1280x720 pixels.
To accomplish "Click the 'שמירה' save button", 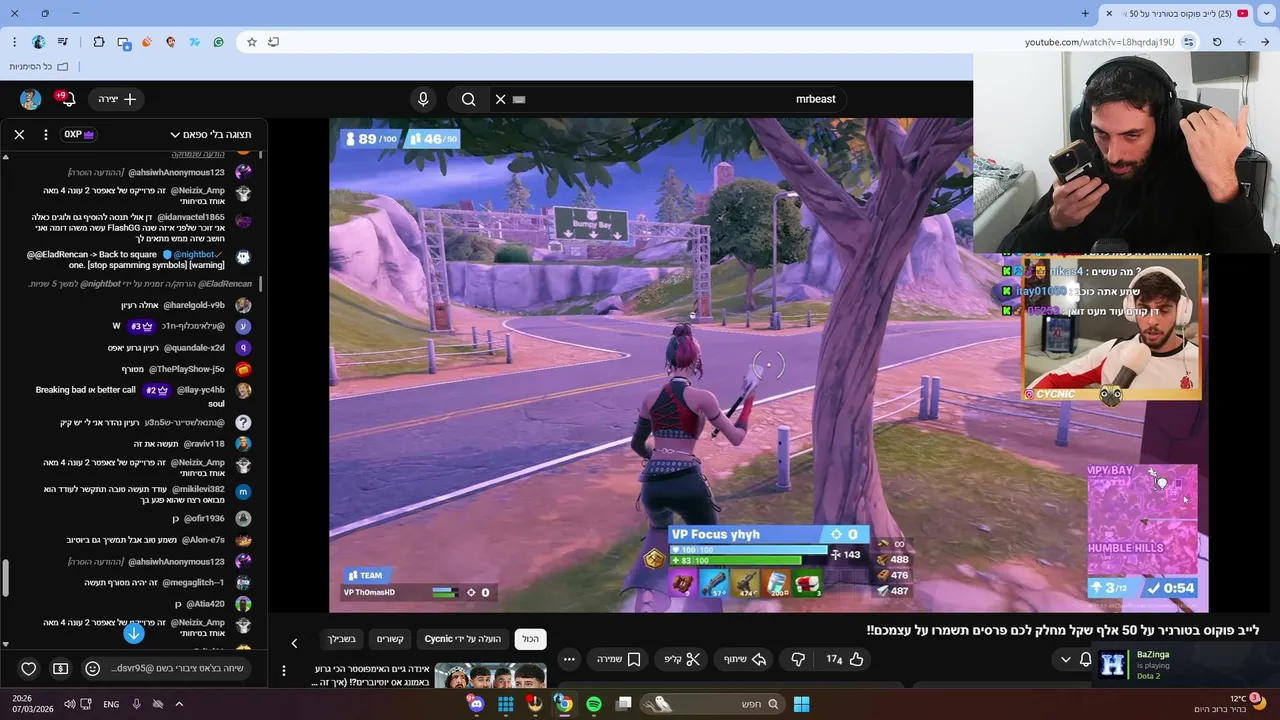I will 618,659.
